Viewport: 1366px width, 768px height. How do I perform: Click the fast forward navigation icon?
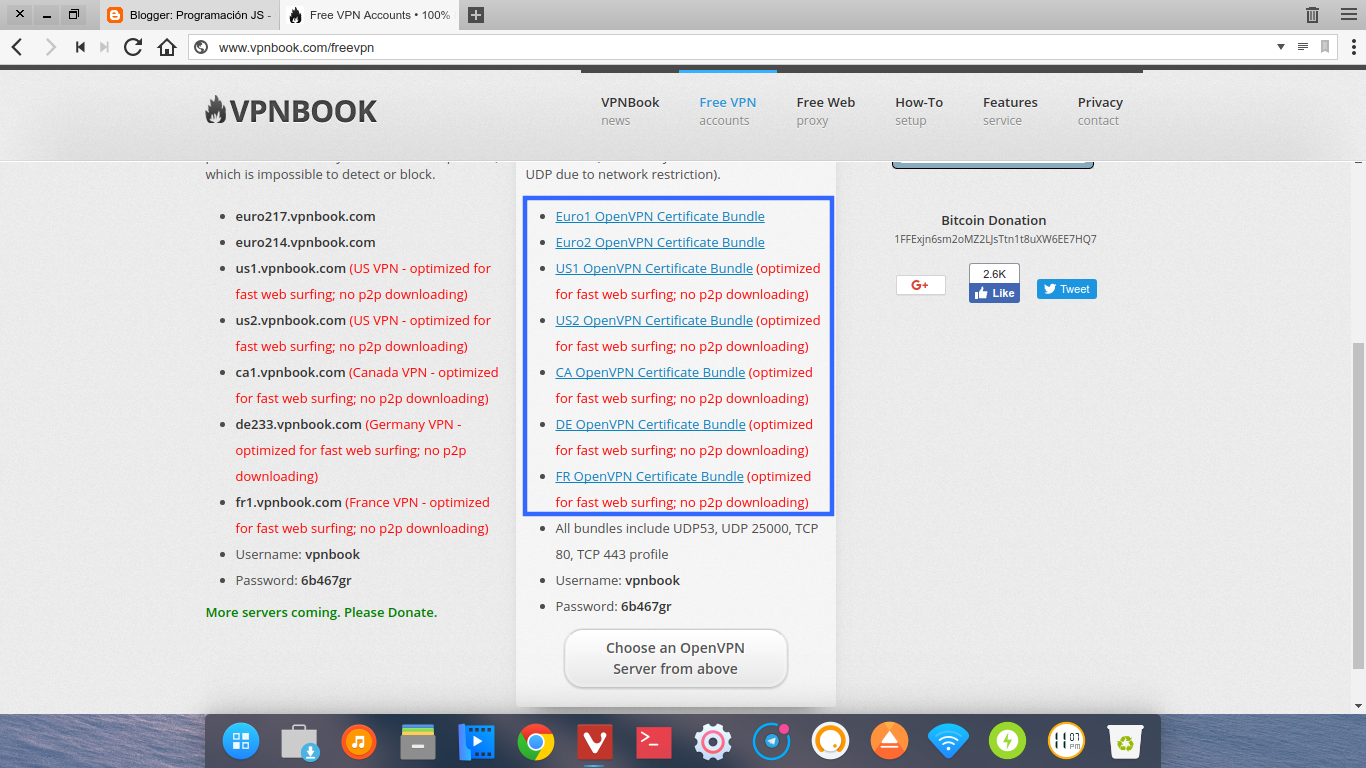[105, 47]
